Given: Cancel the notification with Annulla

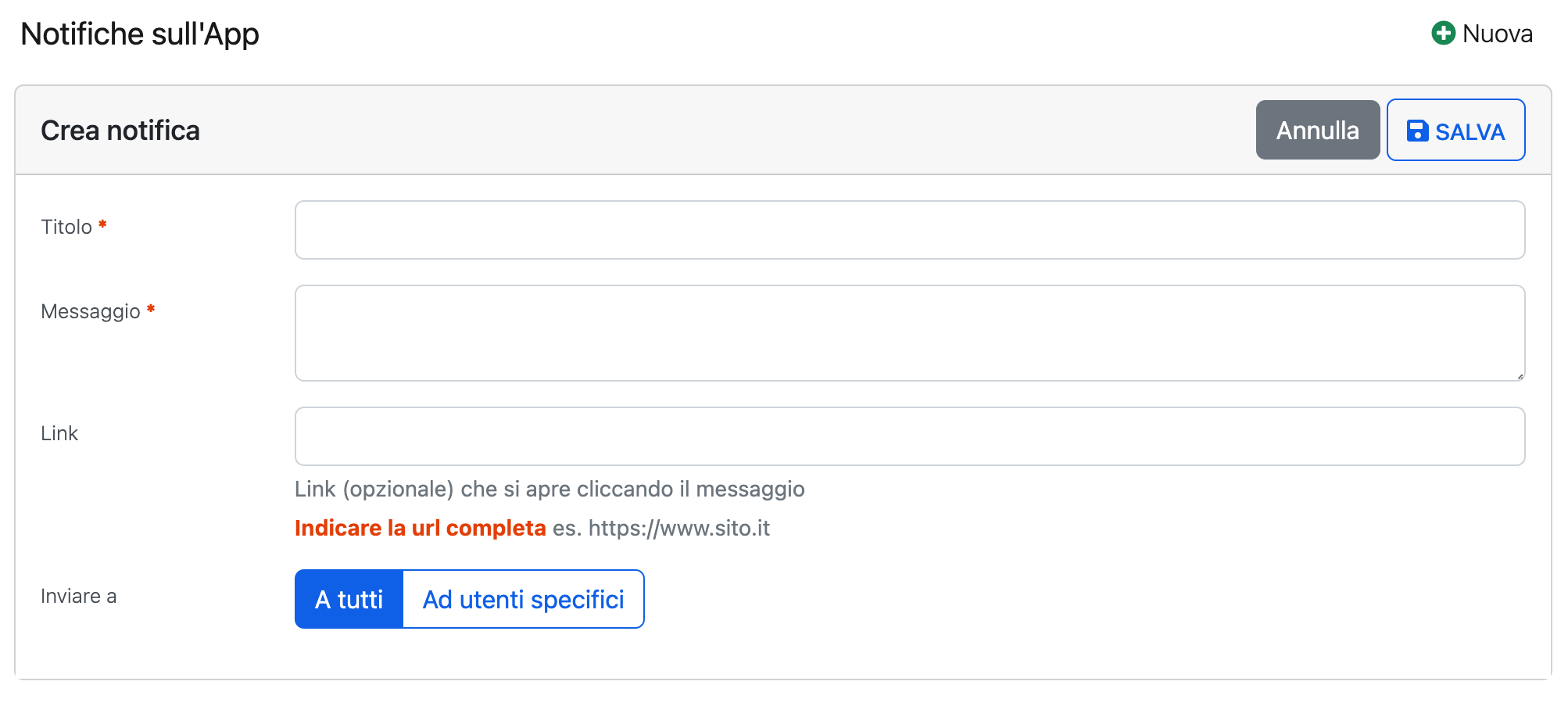Looking at the screenshot, I should click(1317, 130).
